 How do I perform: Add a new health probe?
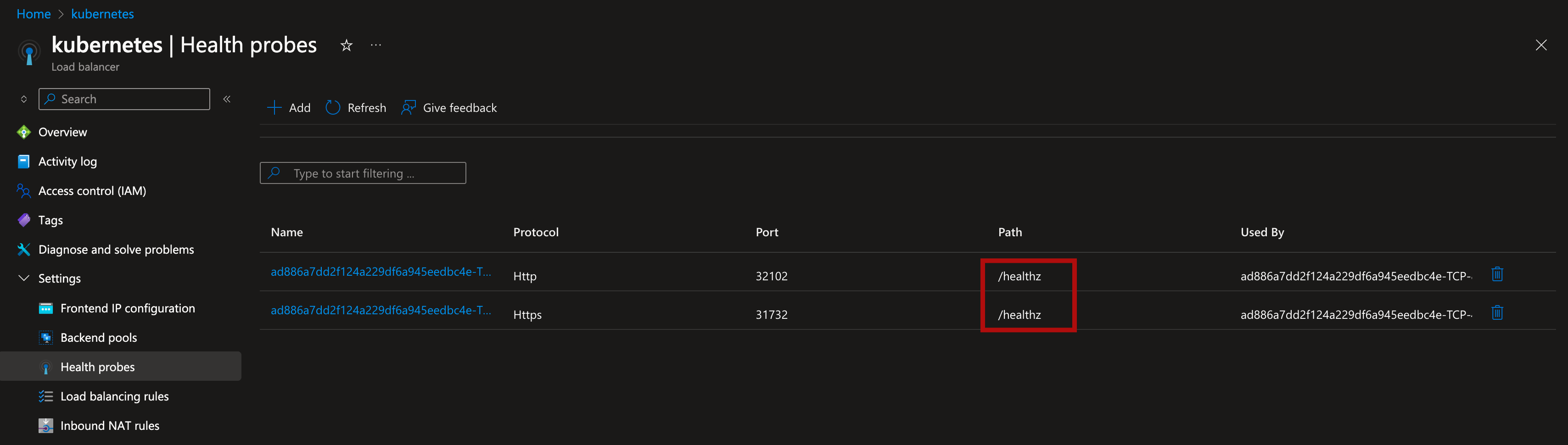(x=289, y=108)
